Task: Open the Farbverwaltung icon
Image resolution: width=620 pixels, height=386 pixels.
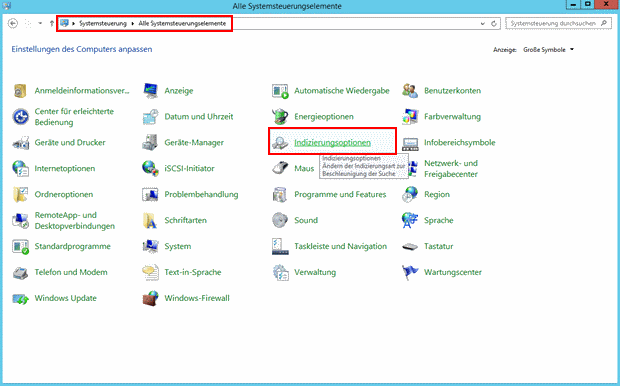Action: [x=410, y=117]
